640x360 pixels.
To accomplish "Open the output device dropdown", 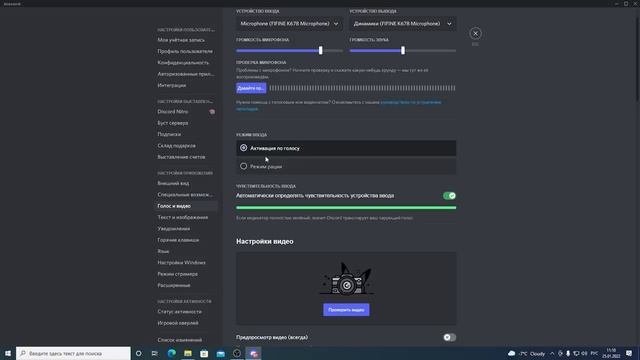I will click(403, 24).
